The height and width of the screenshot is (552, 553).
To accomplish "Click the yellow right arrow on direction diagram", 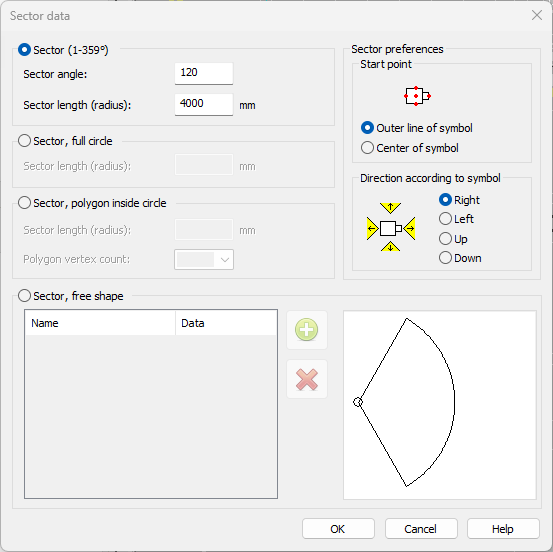I will (x=409, y=229).
